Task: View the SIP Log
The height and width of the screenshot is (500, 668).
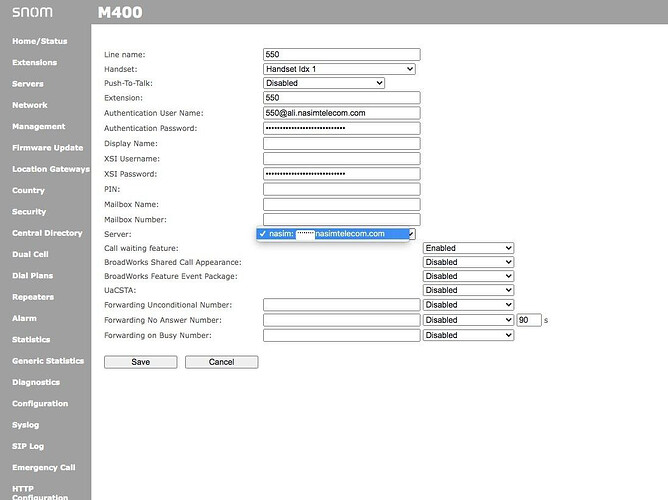Action: click(x=28, y=446)
